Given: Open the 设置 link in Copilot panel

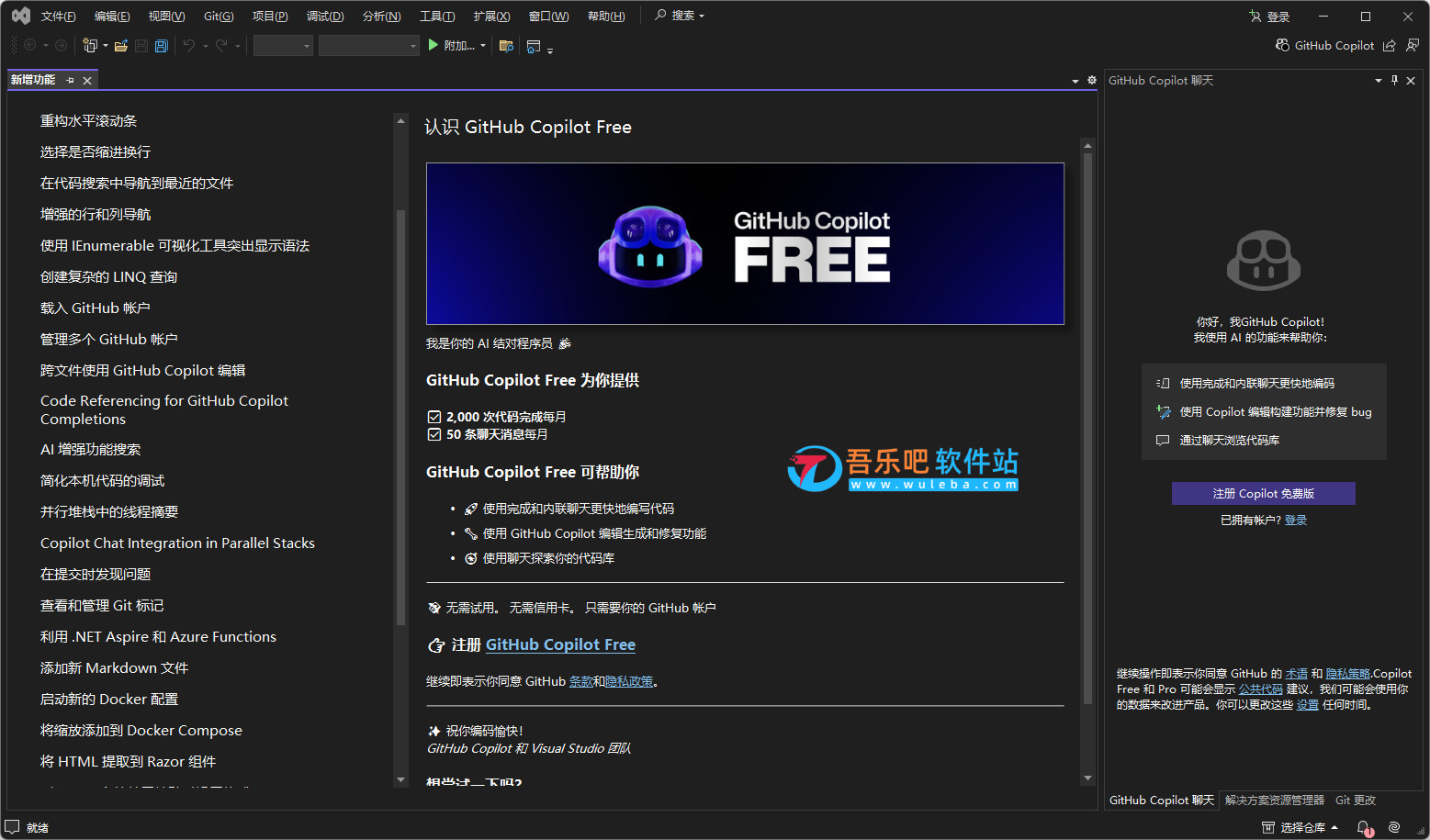Looking at the screenshot, I should pos(1307,704).
